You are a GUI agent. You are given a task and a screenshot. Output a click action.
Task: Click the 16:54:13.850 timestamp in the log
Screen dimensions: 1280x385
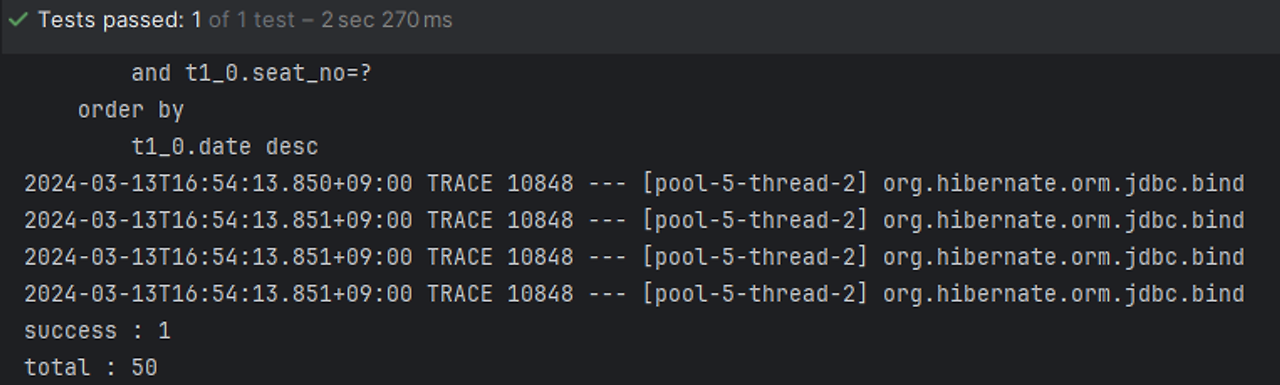click(218, 184)
